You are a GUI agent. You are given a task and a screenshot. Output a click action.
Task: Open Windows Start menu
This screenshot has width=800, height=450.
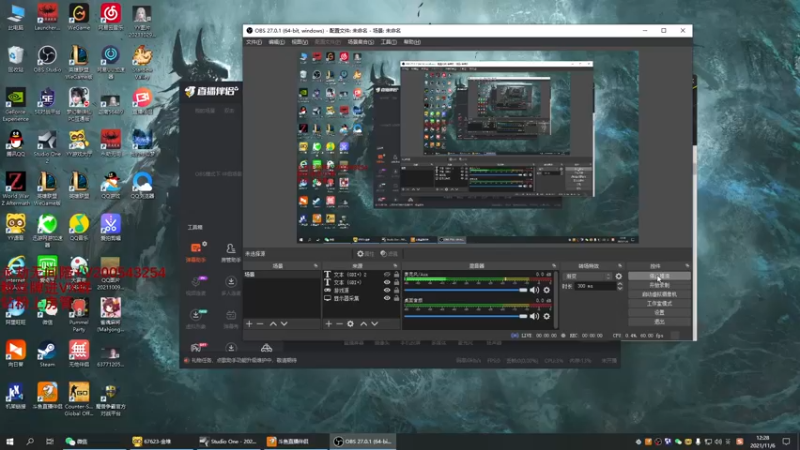10,441
